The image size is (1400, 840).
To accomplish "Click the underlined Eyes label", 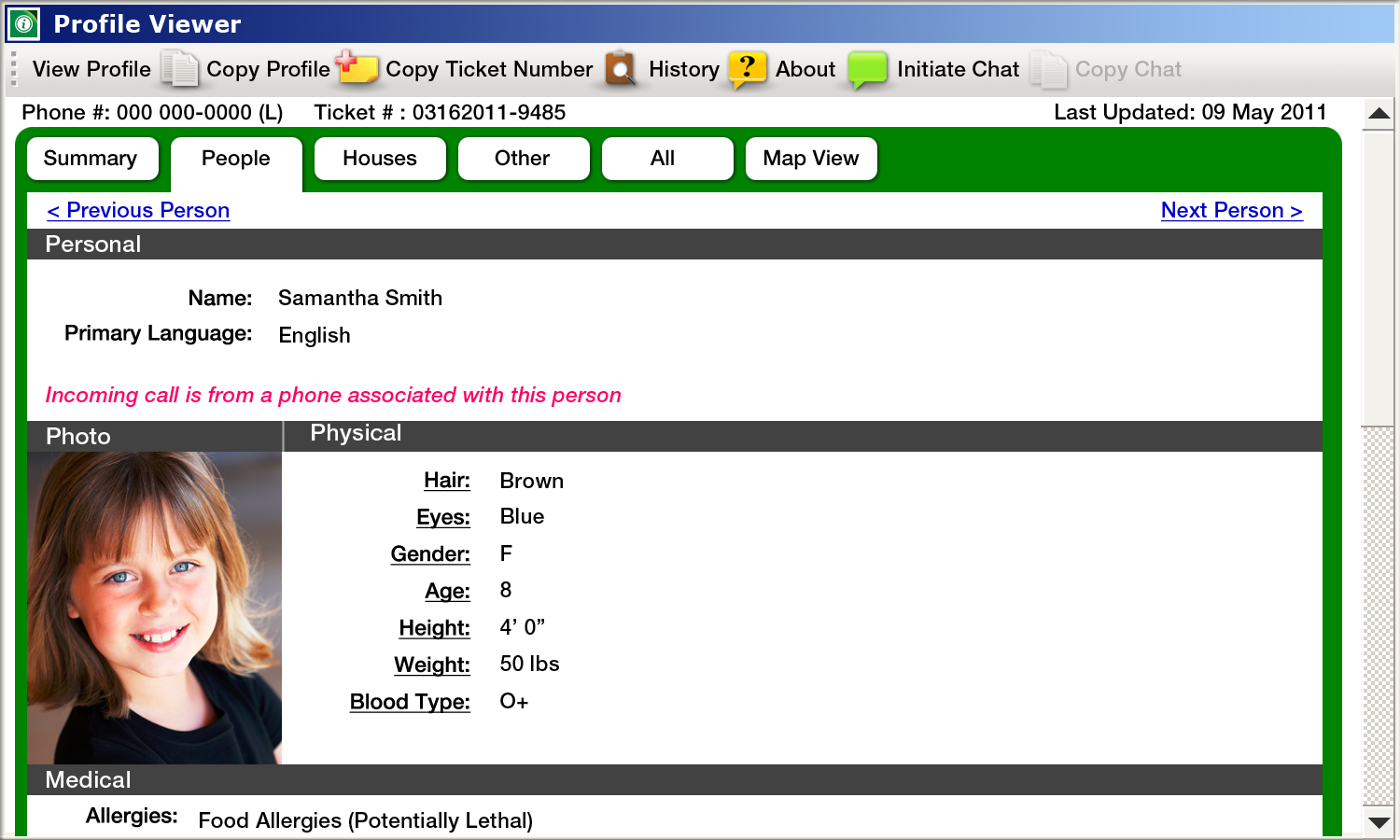I will pyautogui.click(x=443, y=517).
